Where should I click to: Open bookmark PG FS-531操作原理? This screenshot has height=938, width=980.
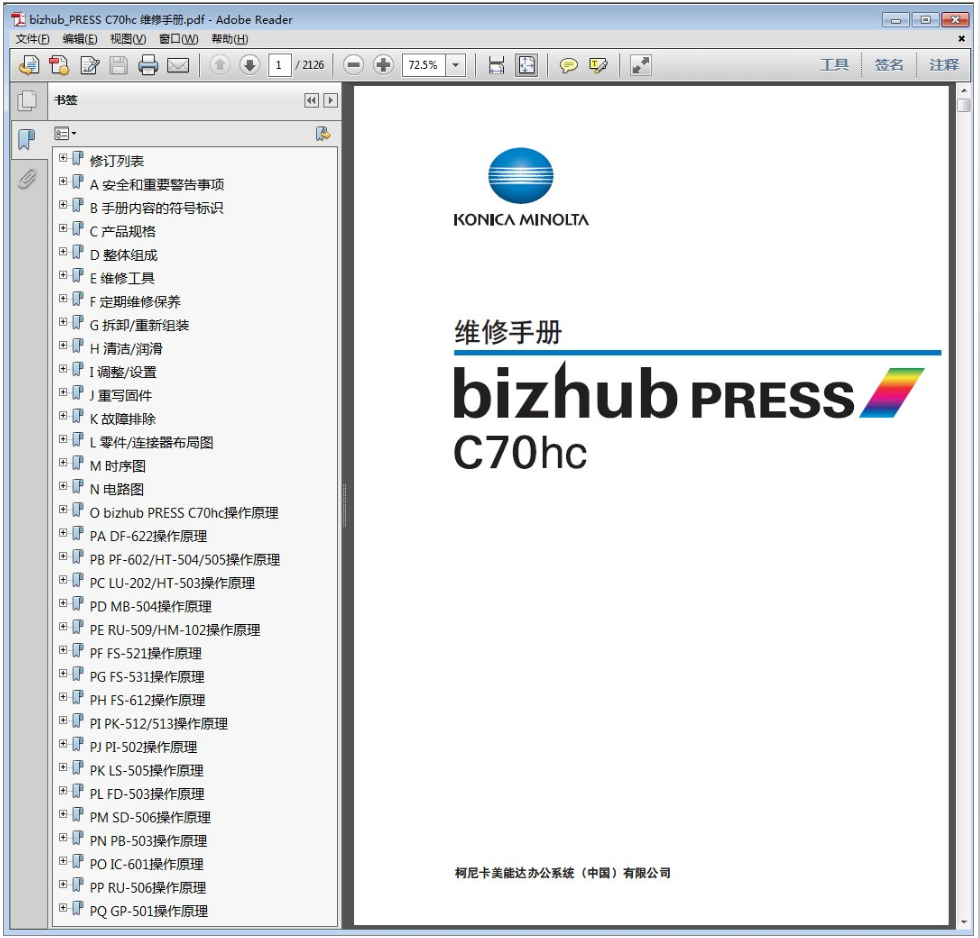[147, 677]
